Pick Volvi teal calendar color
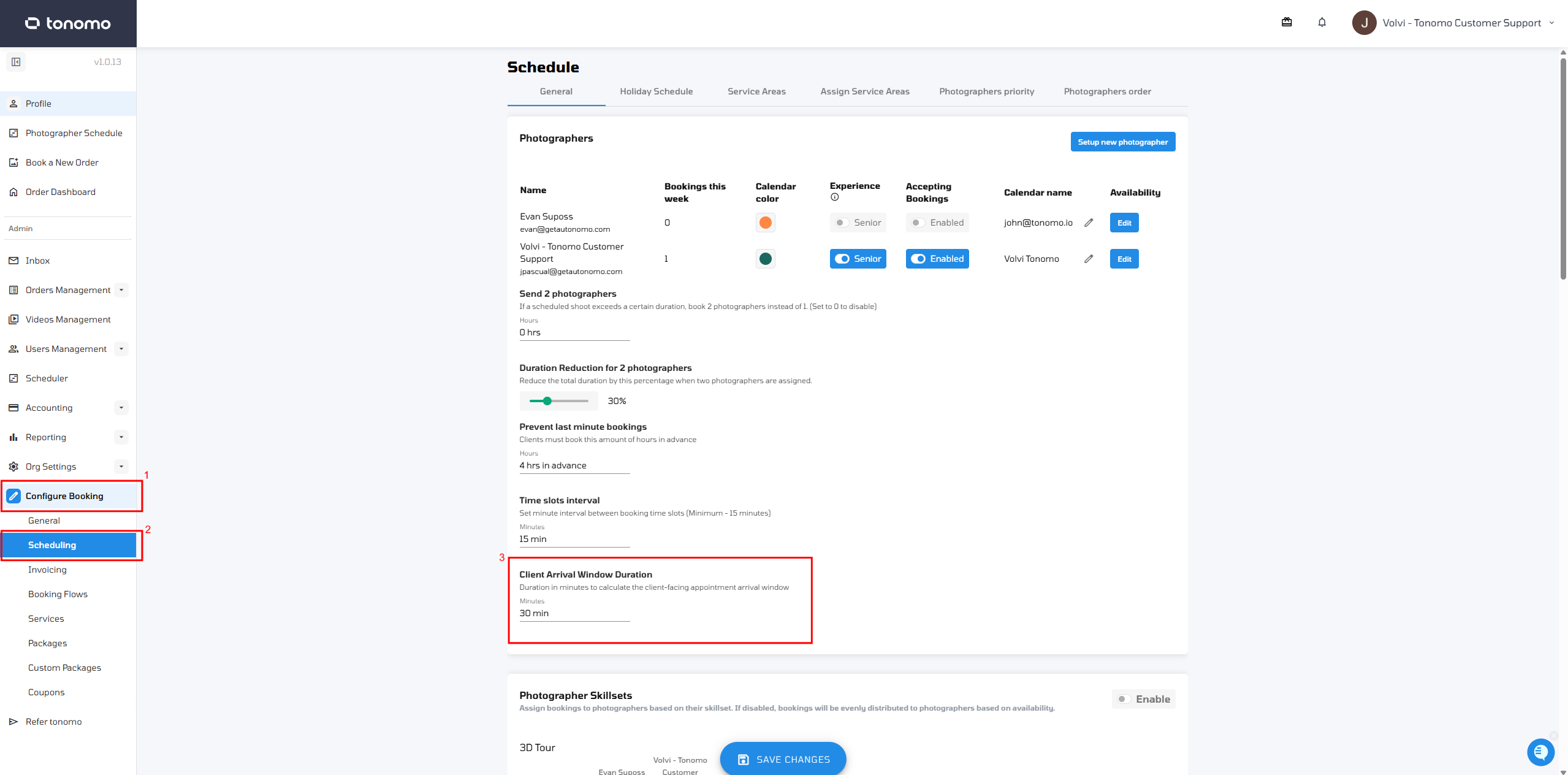This screenshot has width=1568, height=775. (765, 259)
